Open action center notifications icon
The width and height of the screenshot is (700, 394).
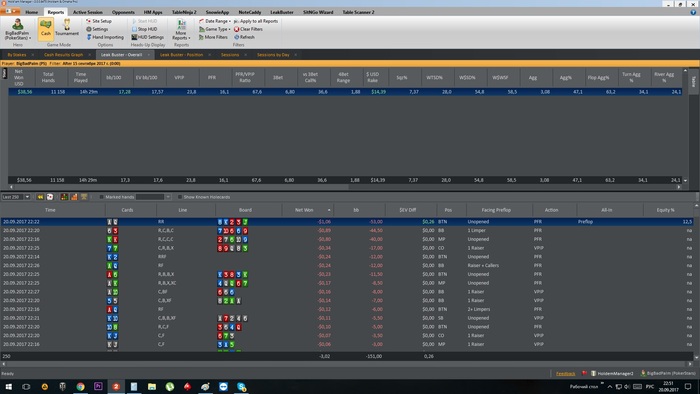688,386
